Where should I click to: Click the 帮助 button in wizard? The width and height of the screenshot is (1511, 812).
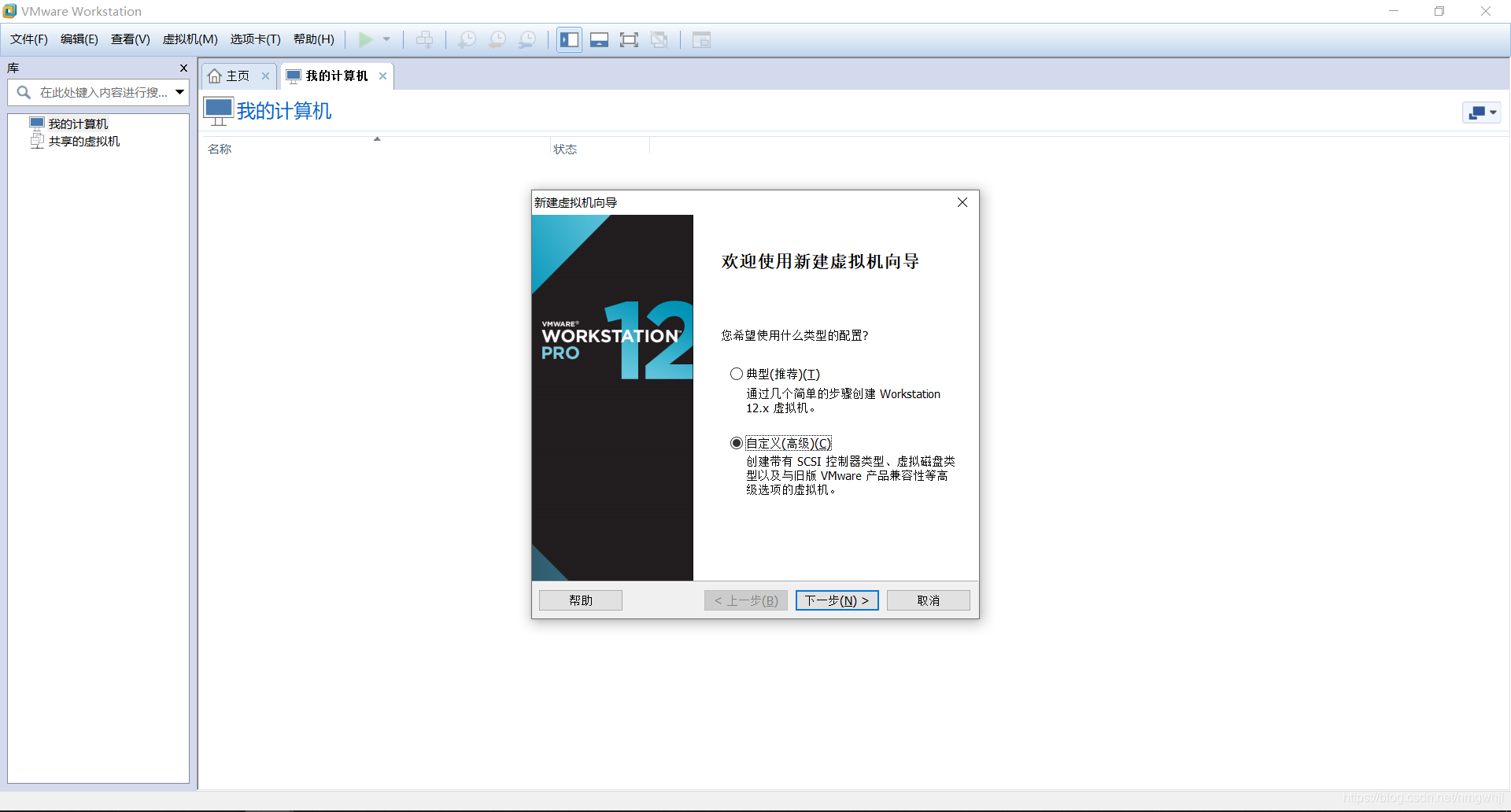tap(581, 600)
